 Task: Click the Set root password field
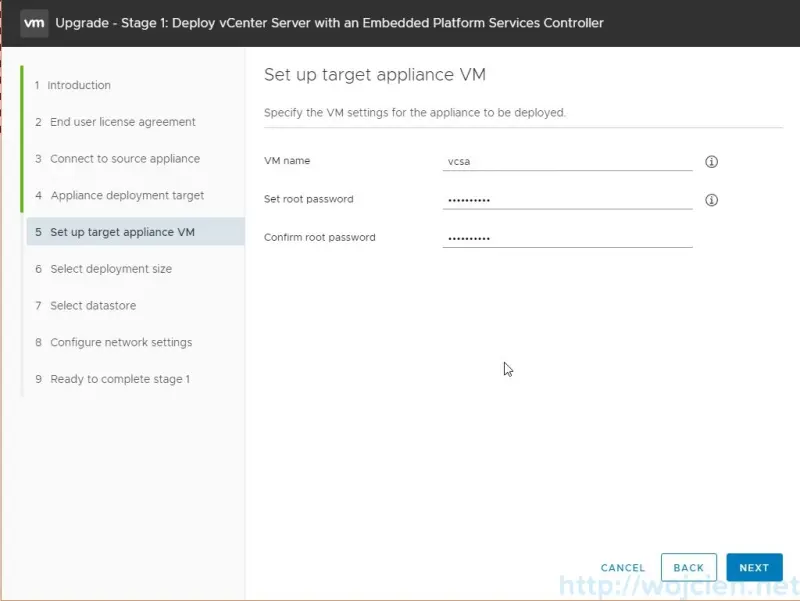[566, 197]
